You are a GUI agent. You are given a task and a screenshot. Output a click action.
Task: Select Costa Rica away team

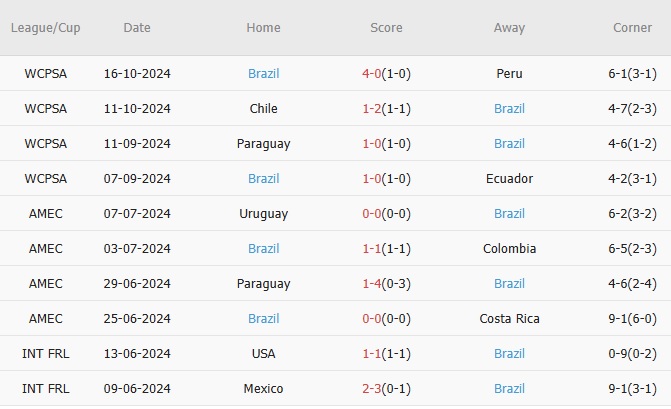click(x=509, y=319)
